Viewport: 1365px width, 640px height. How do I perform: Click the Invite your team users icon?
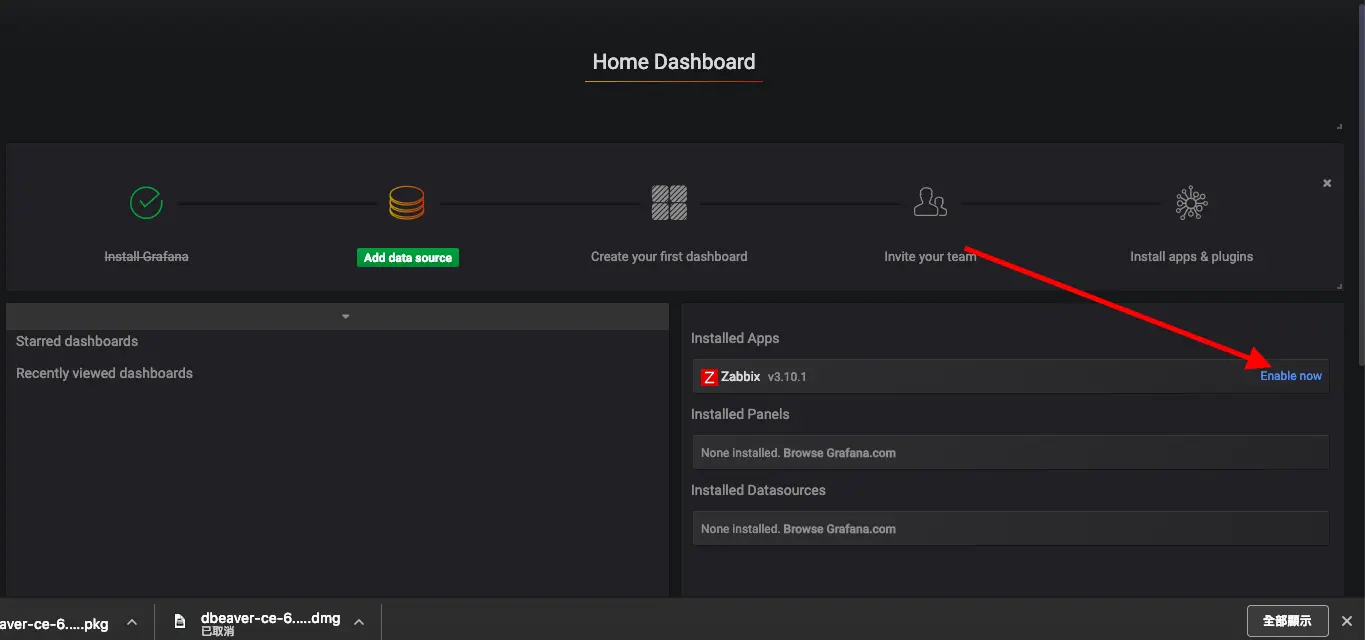pyautogui.click(x=930, y=202)
